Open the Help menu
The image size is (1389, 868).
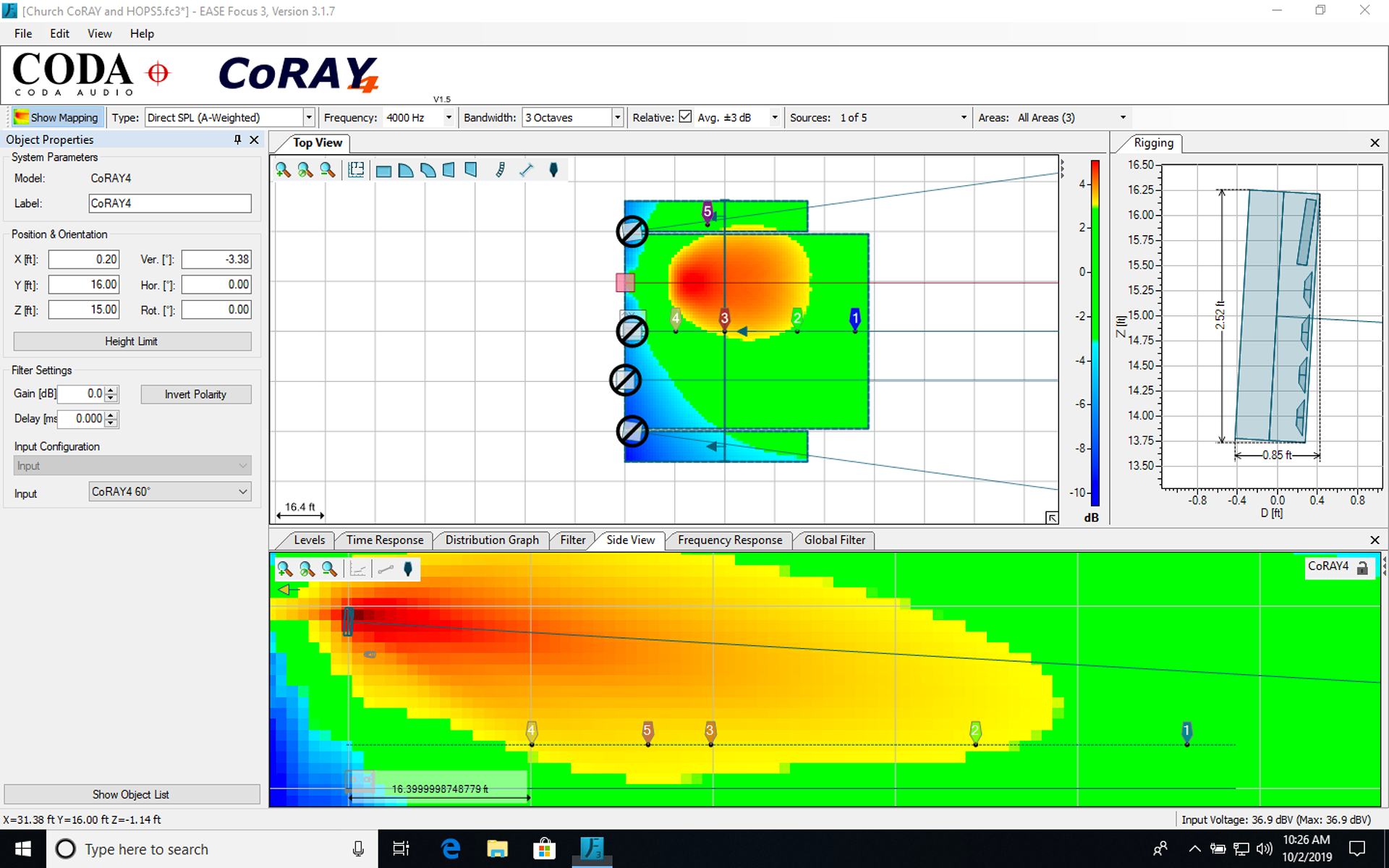tap(142, 33)
